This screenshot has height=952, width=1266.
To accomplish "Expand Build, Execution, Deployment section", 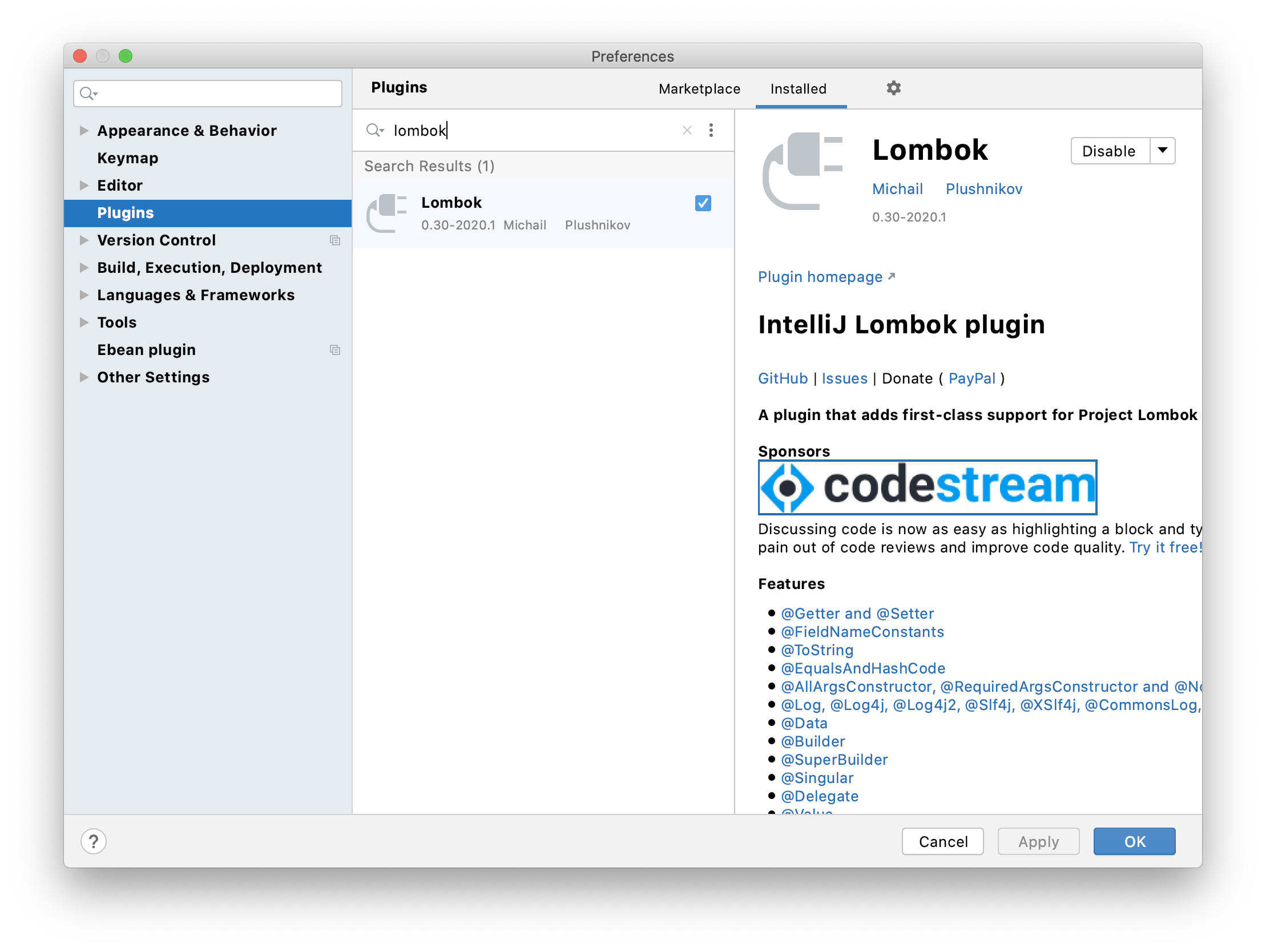I will click(83, 267).
